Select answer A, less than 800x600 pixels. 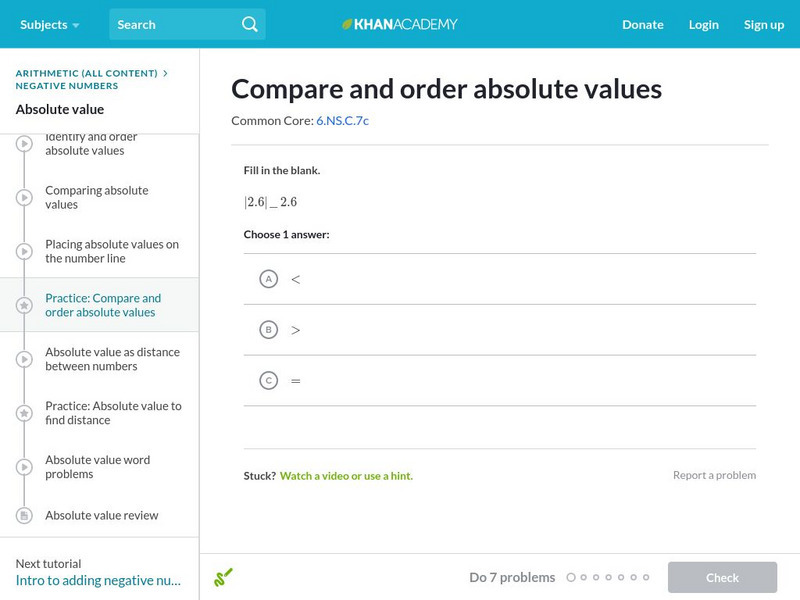tap(268, 279)
